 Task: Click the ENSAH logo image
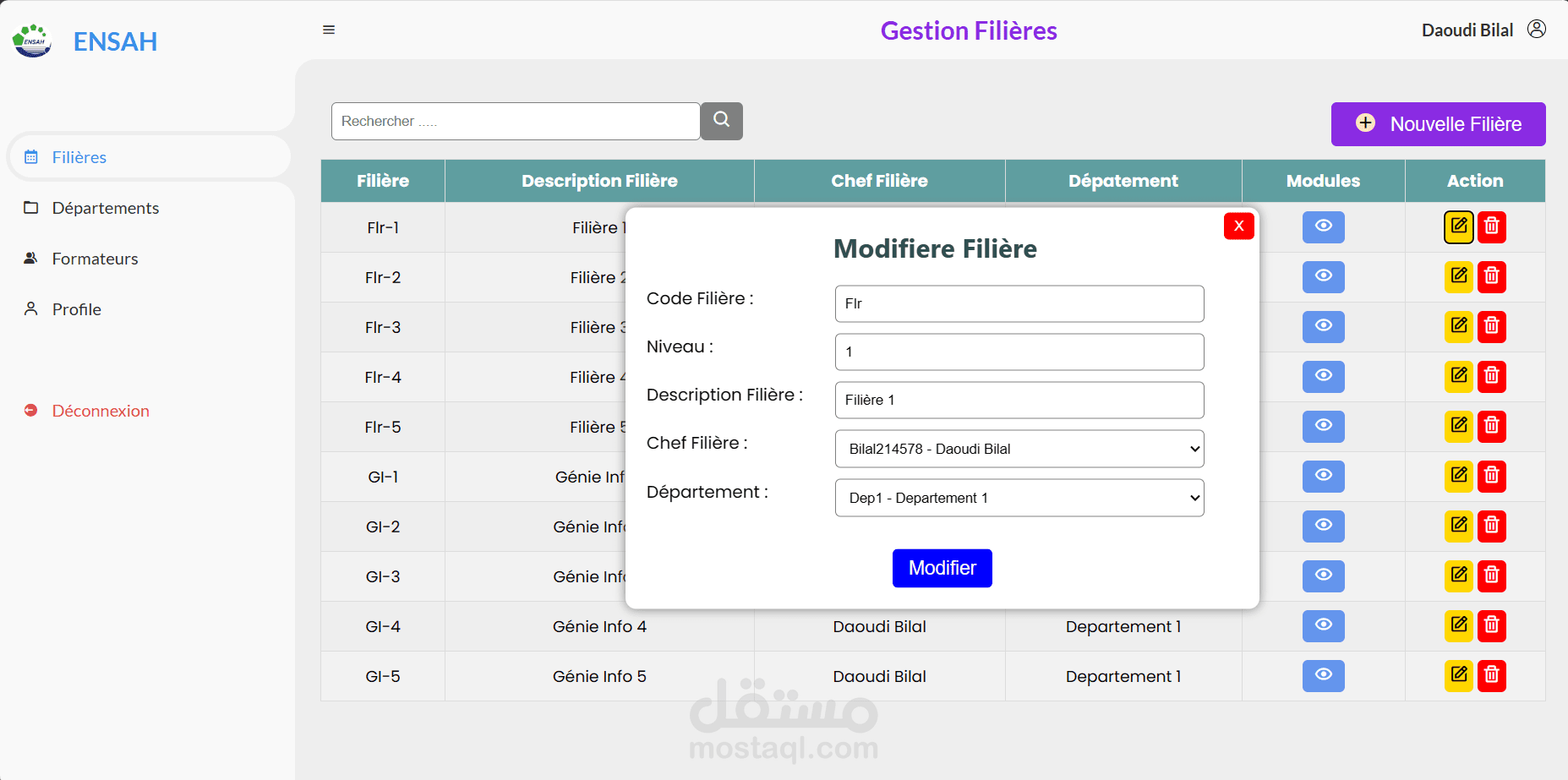32,41
